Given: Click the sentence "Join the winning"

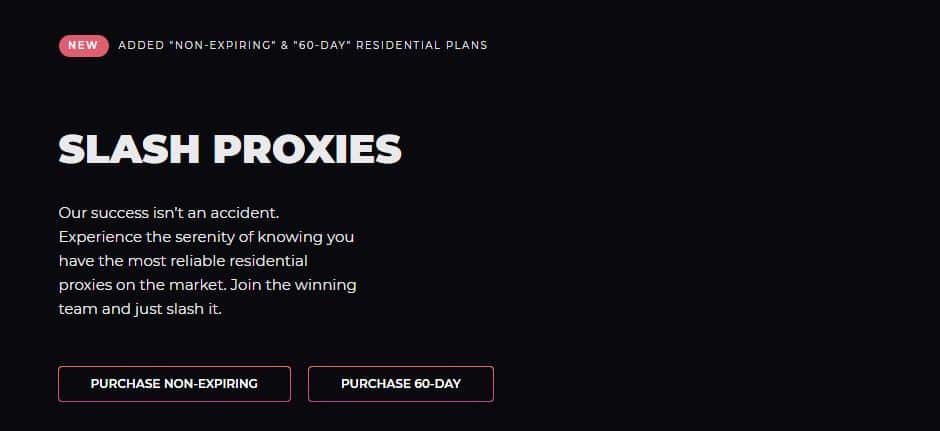Looking at the screenshot, I should coord(293,285).
